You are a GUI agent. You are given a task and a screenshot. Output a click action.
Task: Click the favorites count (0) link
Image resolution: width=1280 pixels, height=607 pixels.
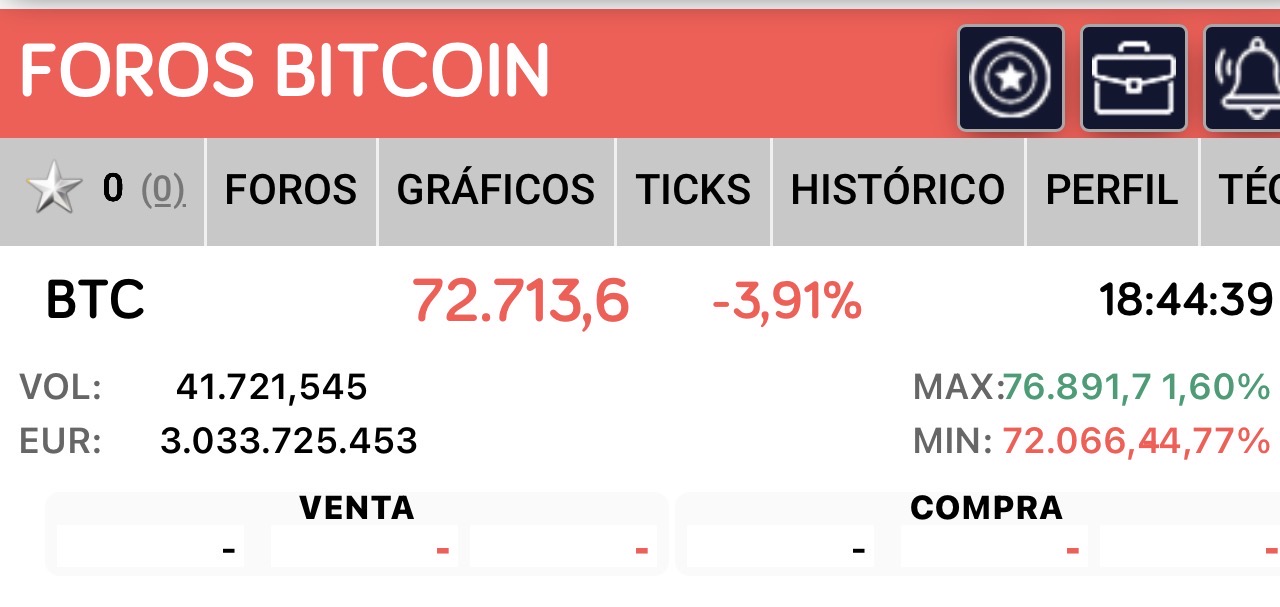[x=162, y=189]
